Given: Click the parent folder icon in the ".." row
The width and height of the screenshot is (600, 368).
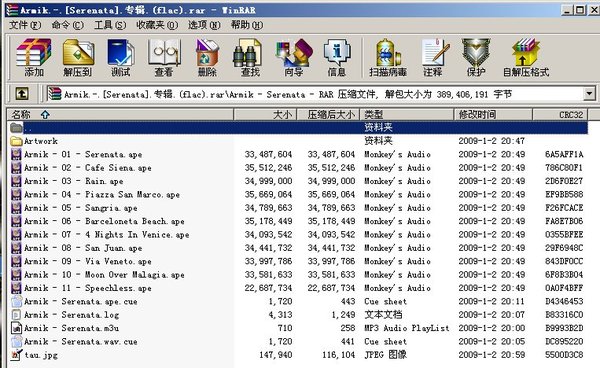Looking at the screenshot, I should pos(16,128).
